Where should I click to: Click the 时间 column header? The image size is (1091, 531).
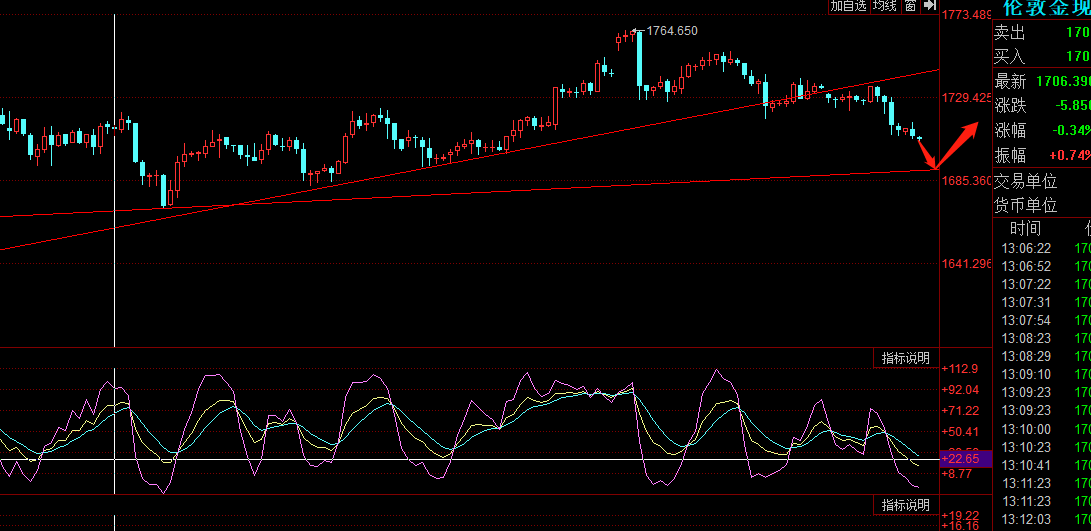(x=1026, y=228)
